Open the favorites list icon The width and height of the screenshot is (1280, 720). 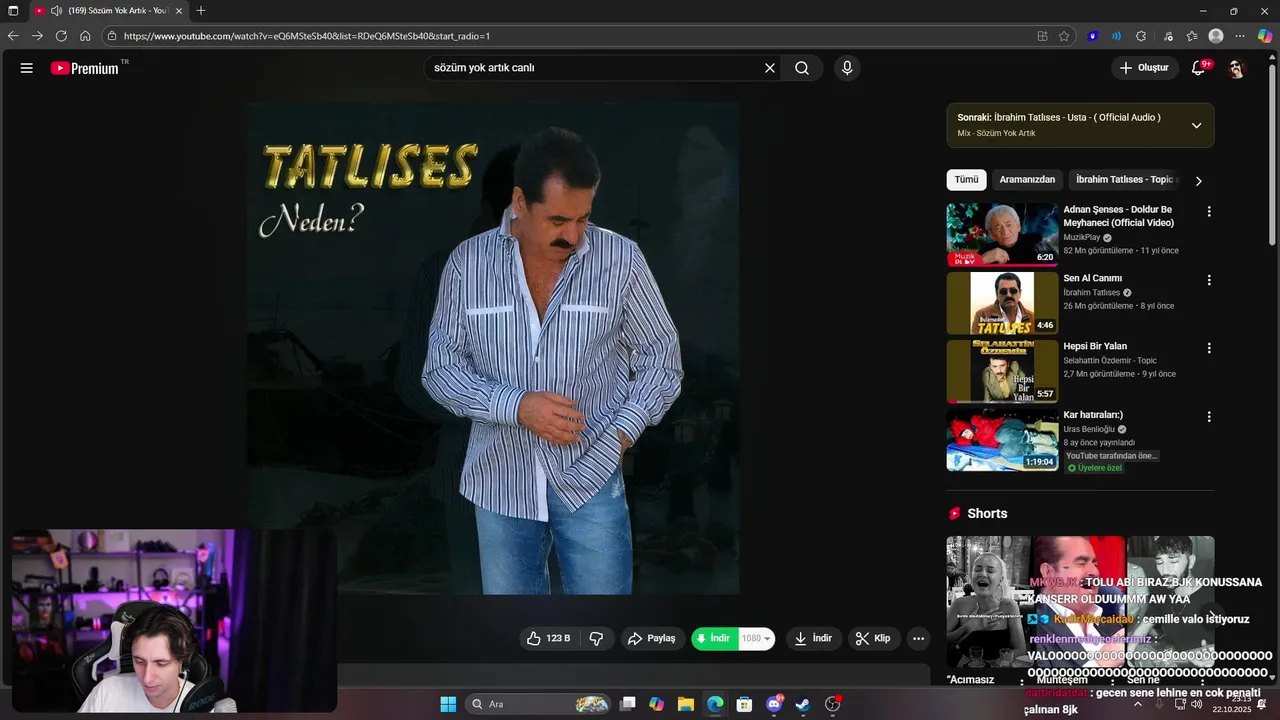pos(1192,36)
